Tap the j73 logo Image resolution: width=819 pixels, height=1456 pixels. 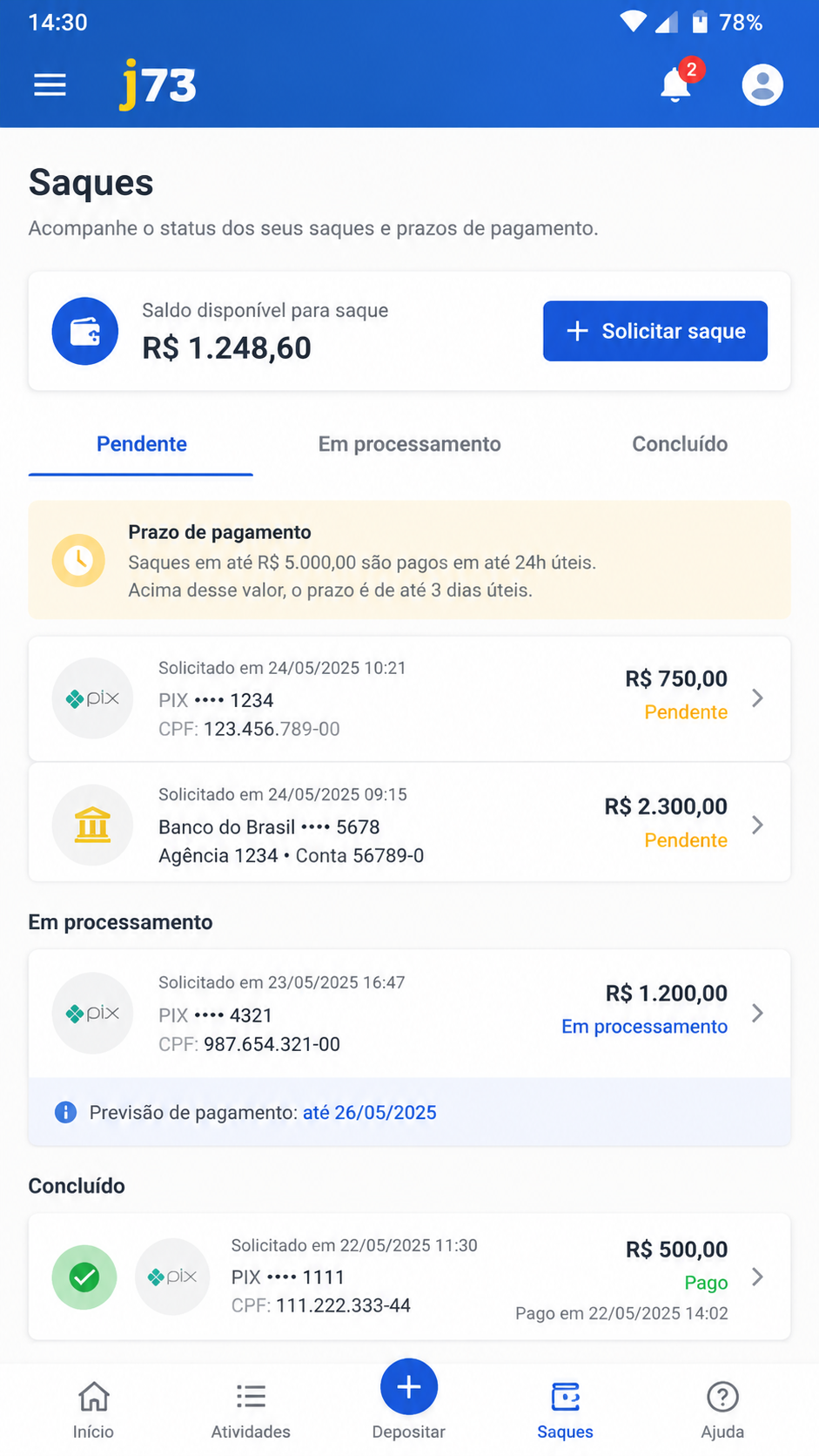coord(158,84)
